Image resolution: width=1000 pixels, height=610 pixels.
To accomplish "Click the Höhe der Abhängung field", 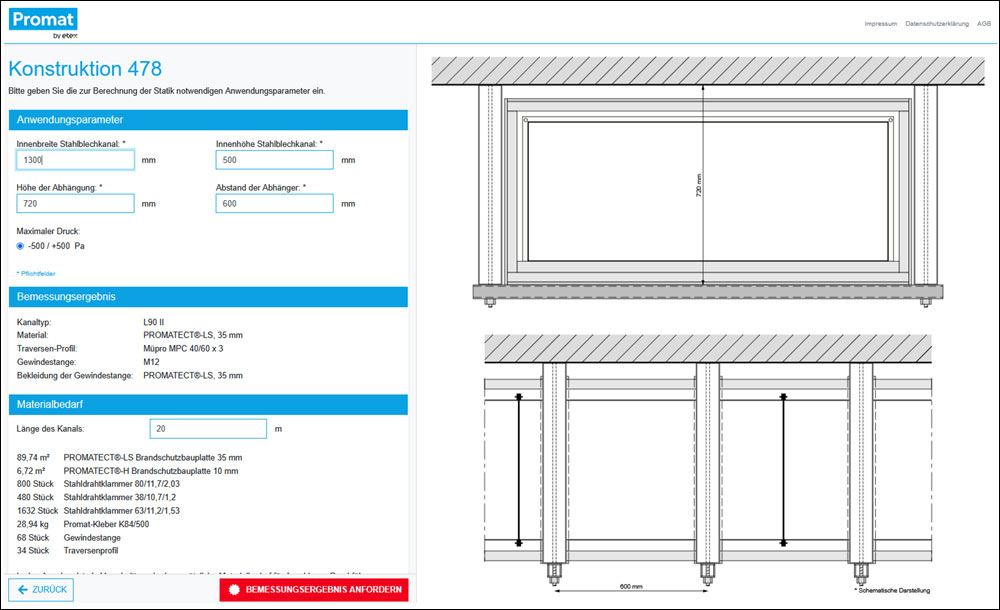I will coord(75,204).
